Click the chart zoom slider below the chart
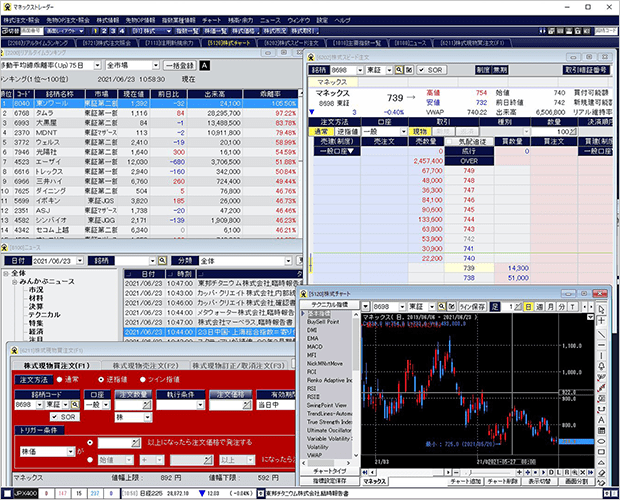The image size is (620, 500). point(488,472)
